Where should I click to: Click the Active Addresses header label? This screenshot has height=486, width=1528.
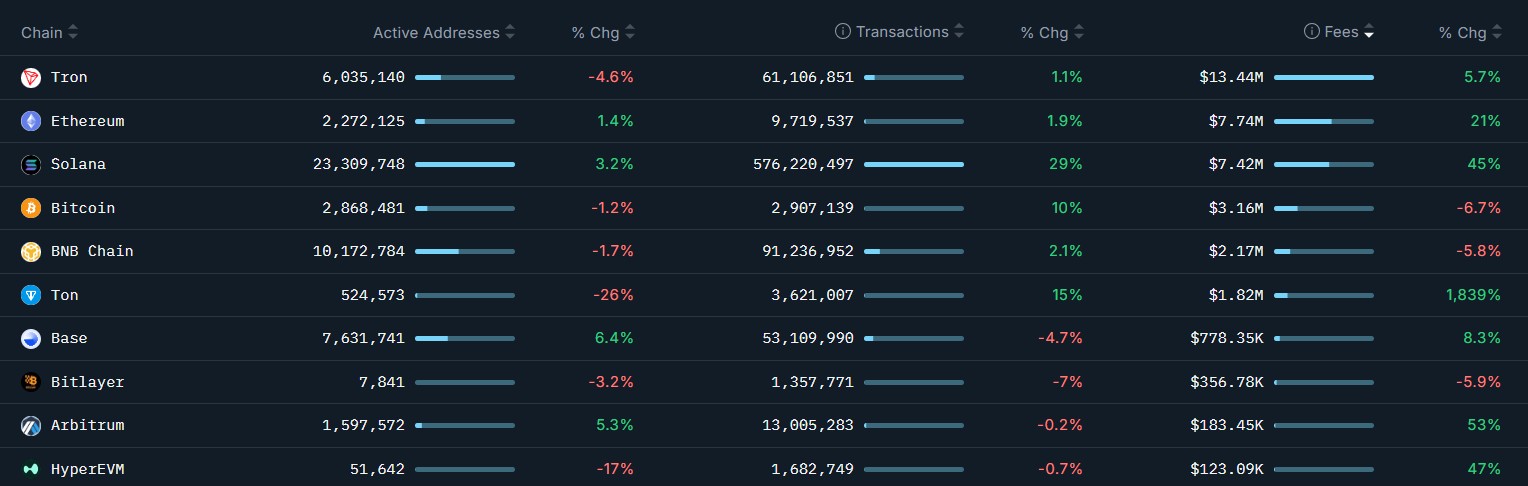[436, 33]
